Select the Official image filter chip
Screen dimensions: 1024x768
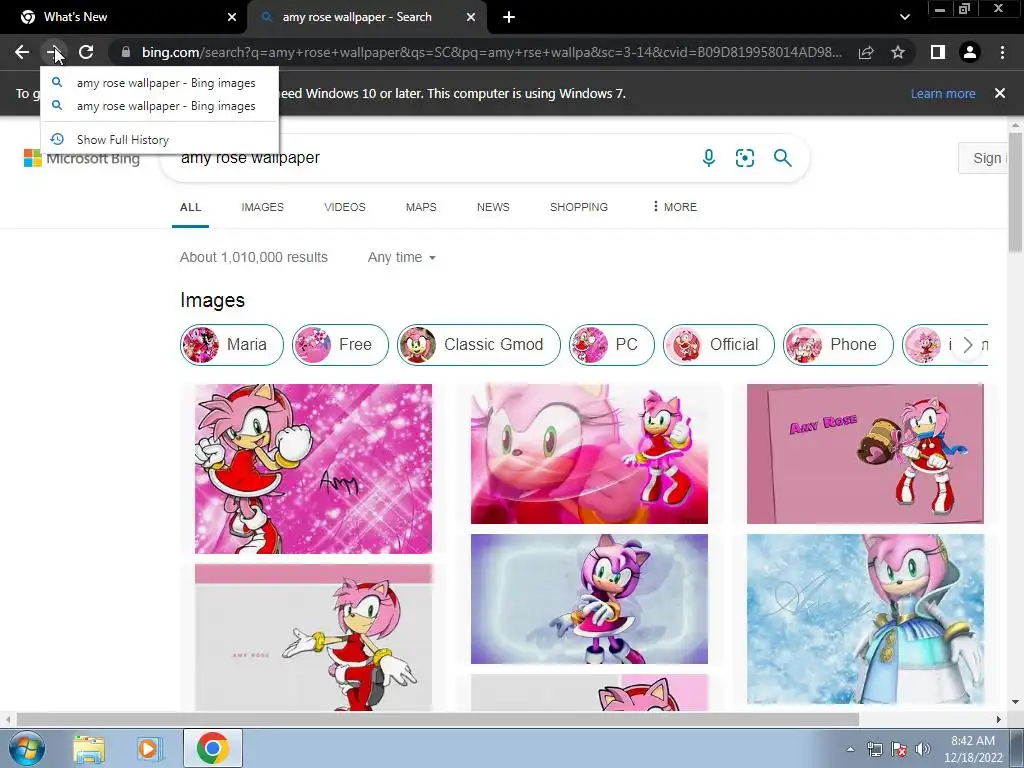(718, 345)
